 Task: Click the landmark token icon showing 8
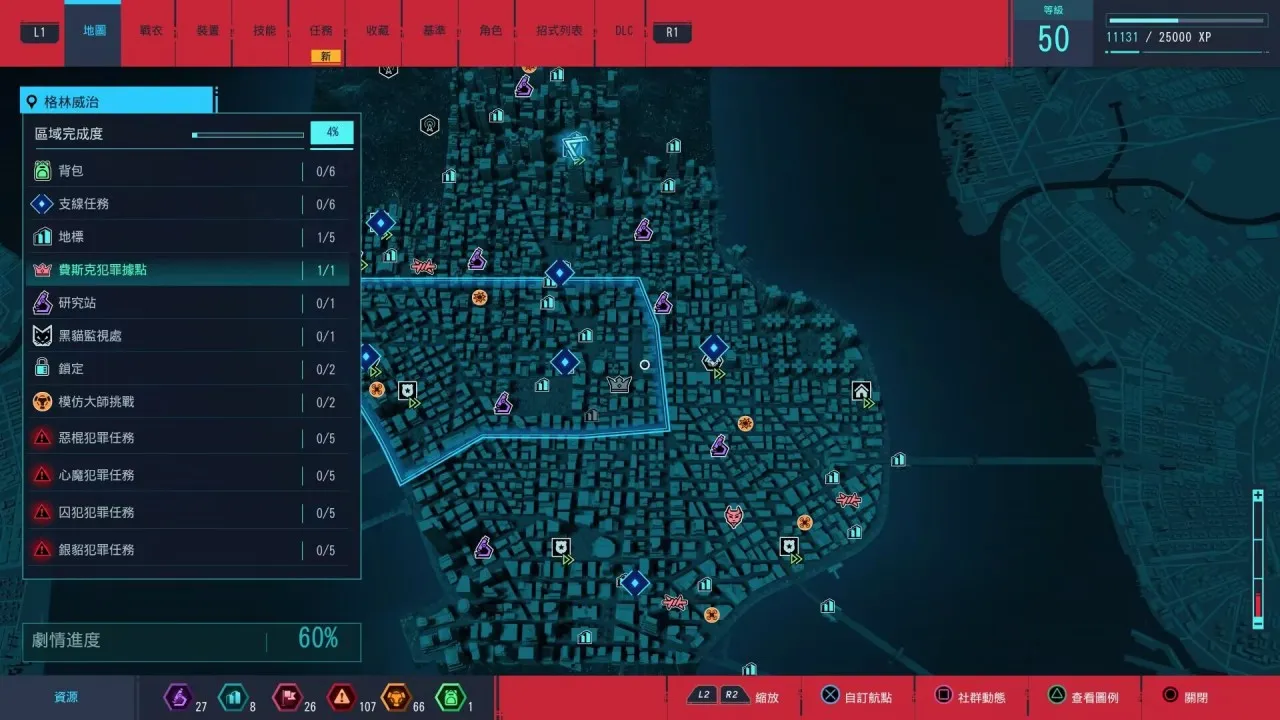232,696
